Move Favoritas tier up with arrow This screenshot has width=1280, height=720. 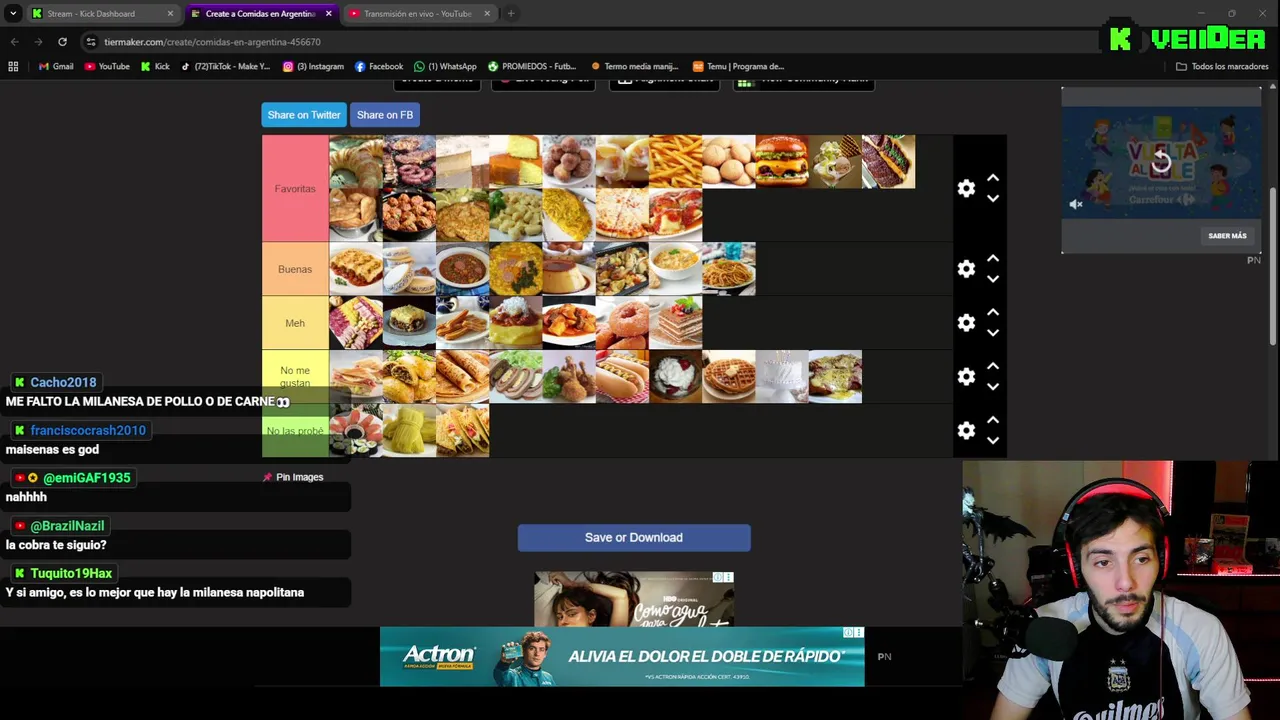coord(993,178)
